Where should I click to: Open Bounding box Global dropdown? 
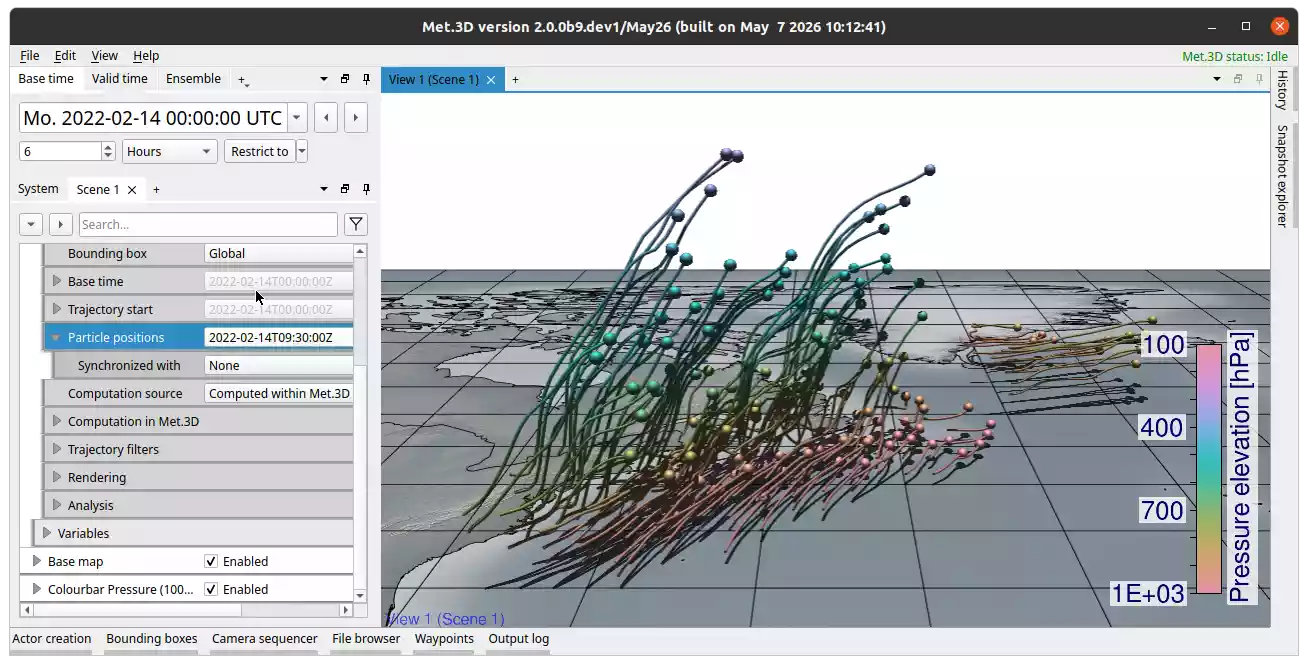(x=279, y=254)
